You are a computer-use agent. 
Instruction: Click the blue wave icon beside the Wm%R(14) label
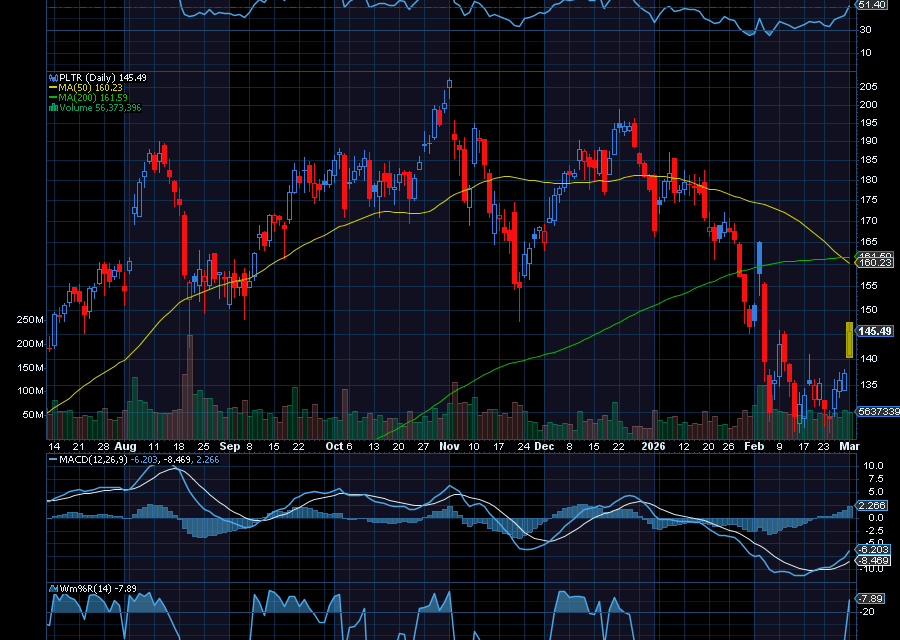pyautogui.click(x=54, y=588)
